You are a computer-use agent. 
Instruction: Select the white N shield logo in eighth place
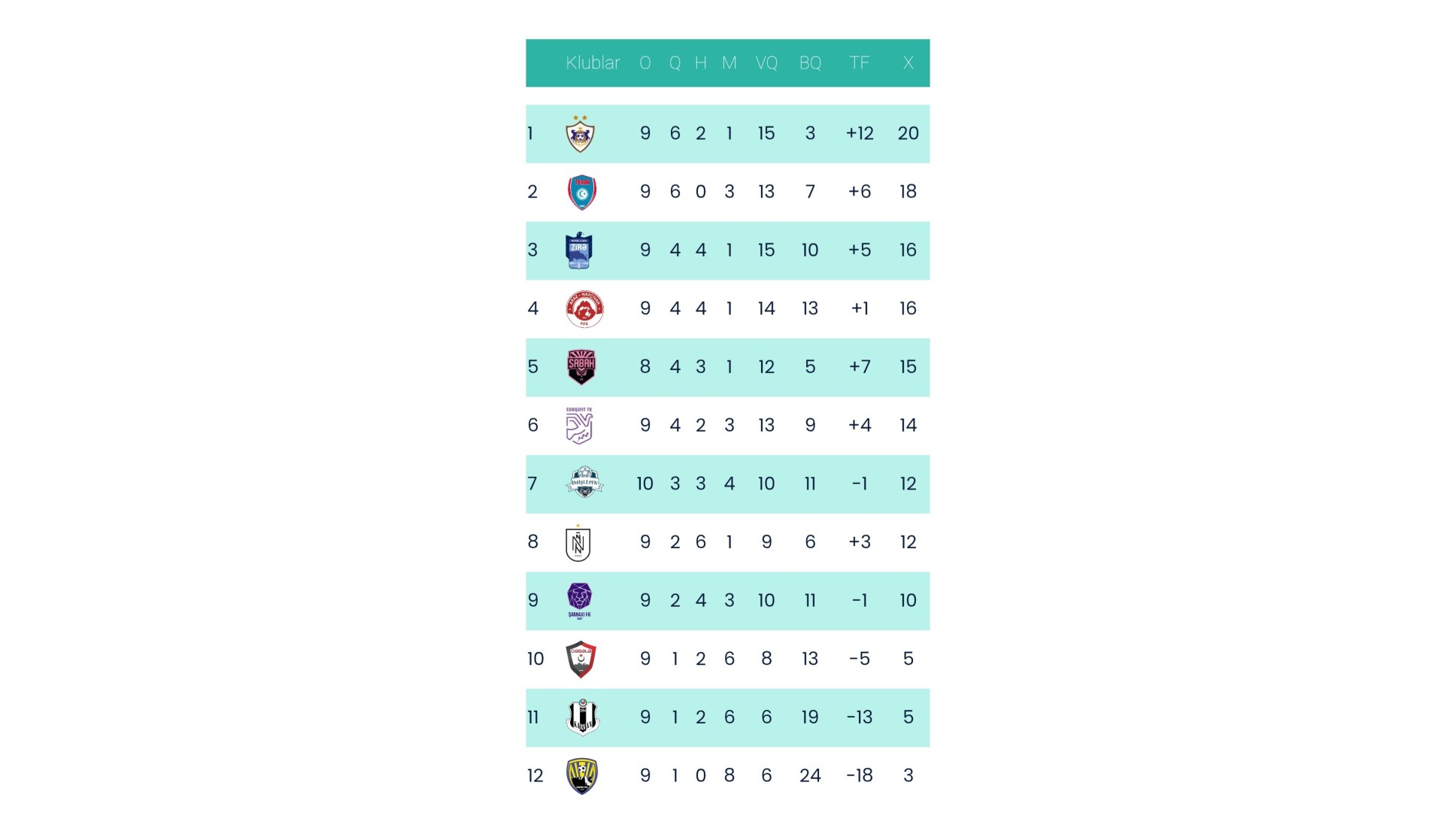coord(578,543)
